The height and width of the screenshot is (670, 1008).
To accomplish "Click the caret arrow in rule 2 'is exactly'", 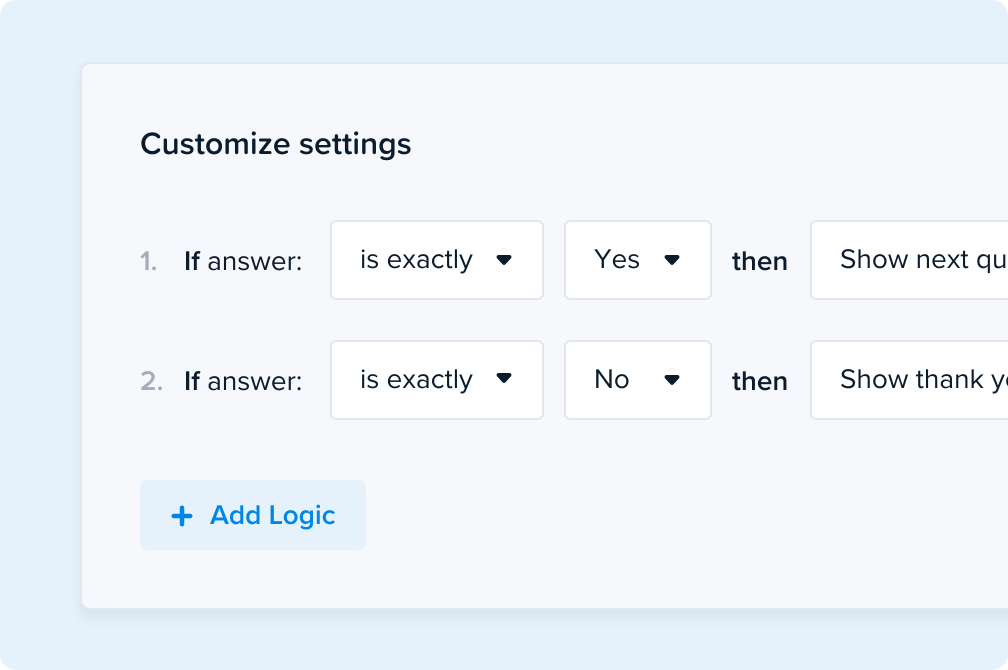I will pyautogui.click(x=504, y=379).
